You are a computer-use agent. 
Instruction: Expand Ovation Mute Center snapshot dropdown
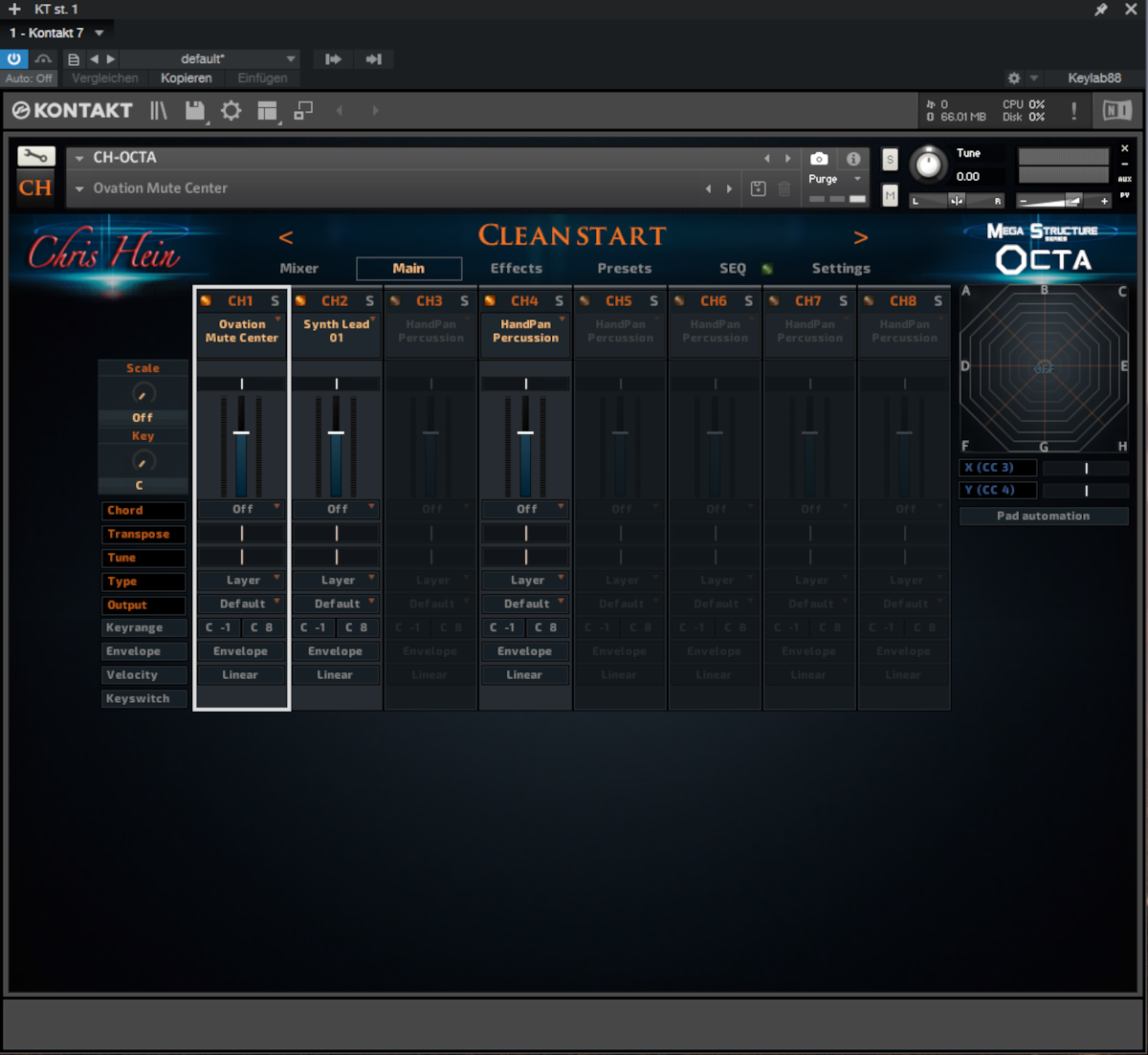click(x=79, y=188)
